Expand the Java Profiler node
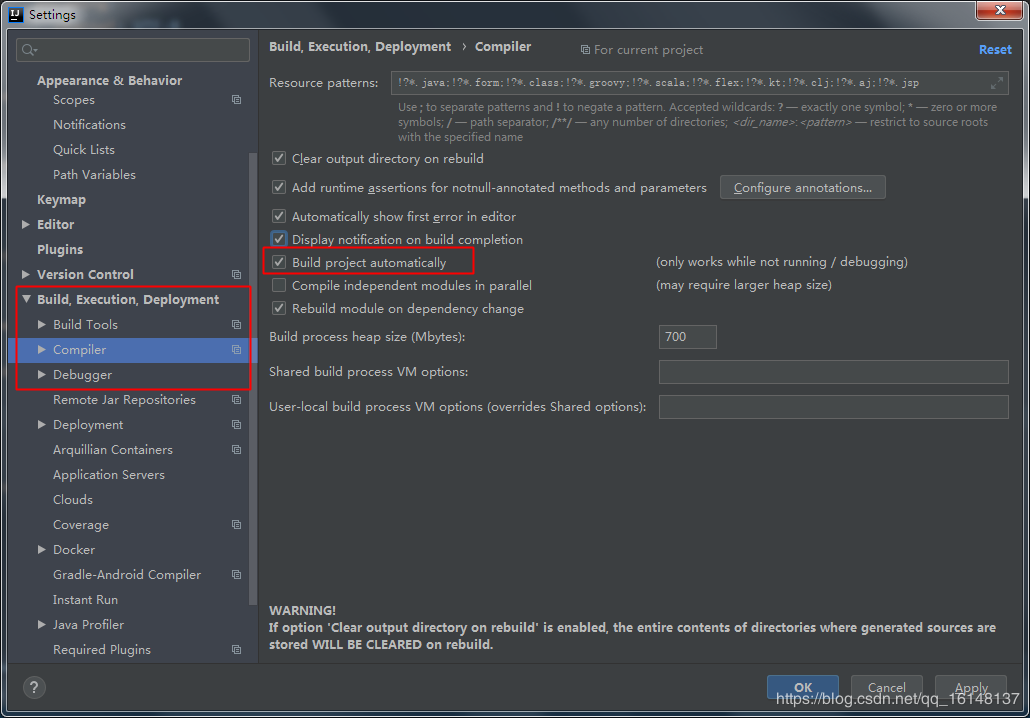 tap(41, 624)
